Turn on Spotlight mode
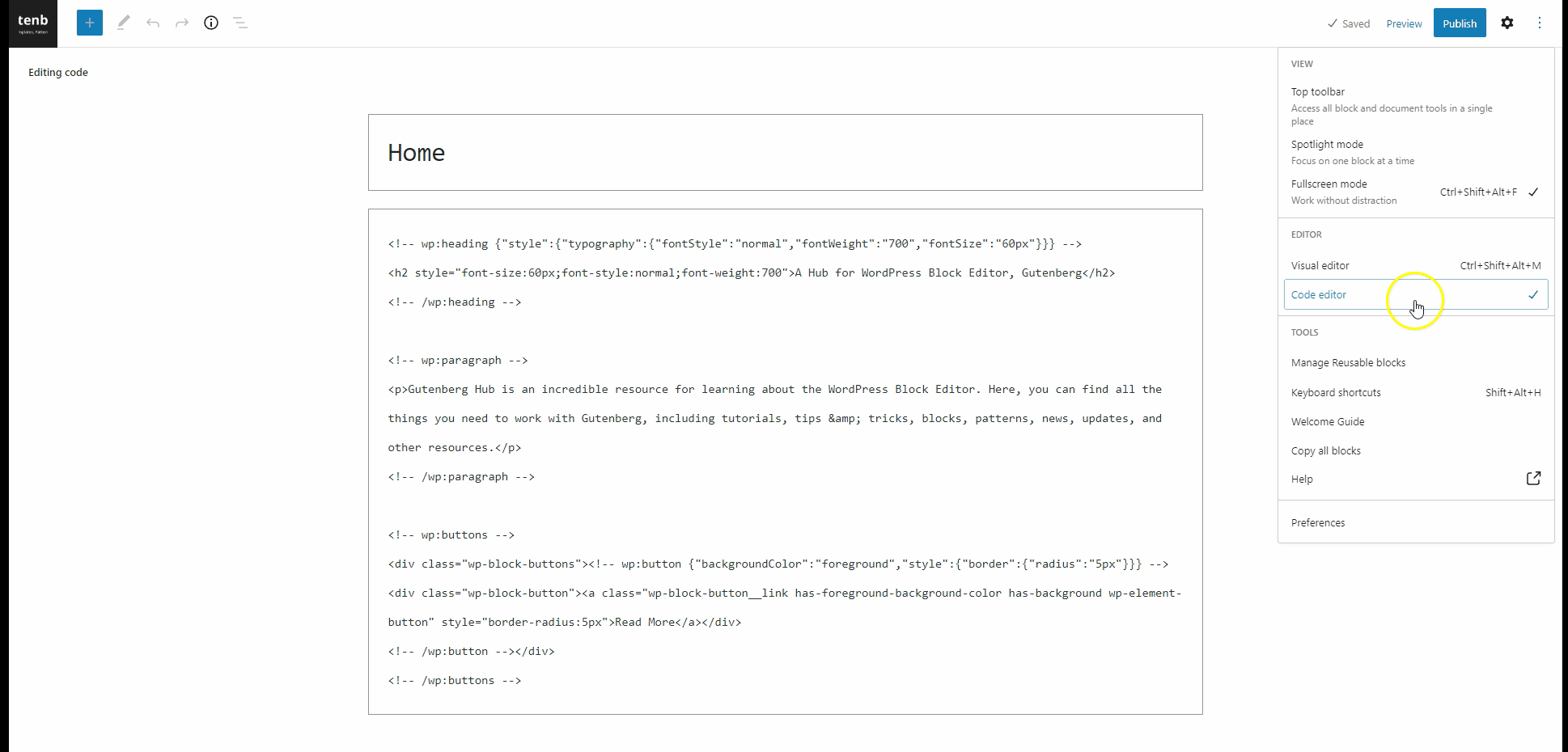 click(x=1327, y=144)
